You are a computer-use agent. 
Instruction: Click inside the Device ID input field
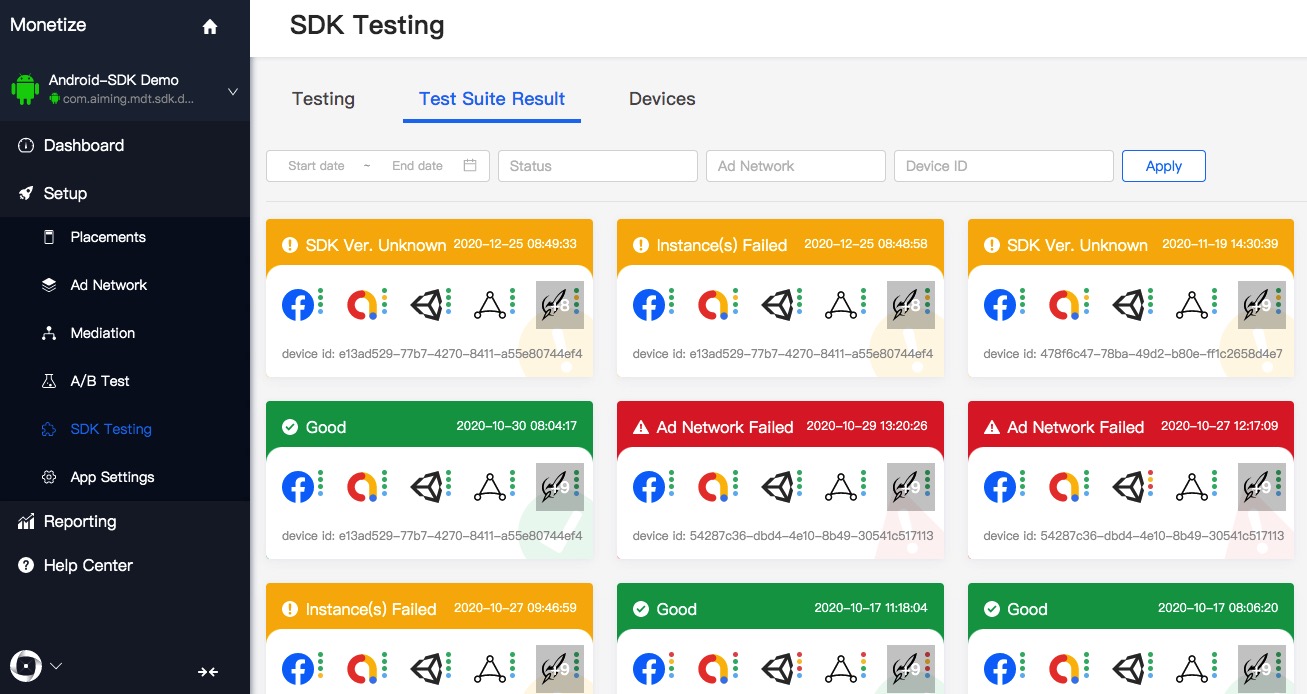point(1003,165)
